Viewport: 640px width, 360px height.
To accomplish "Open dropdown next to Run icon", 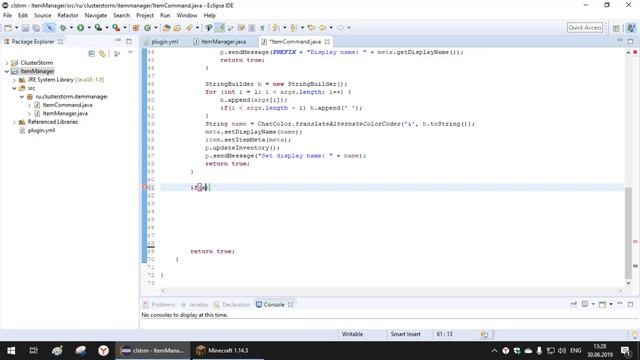I will point(89,28).
